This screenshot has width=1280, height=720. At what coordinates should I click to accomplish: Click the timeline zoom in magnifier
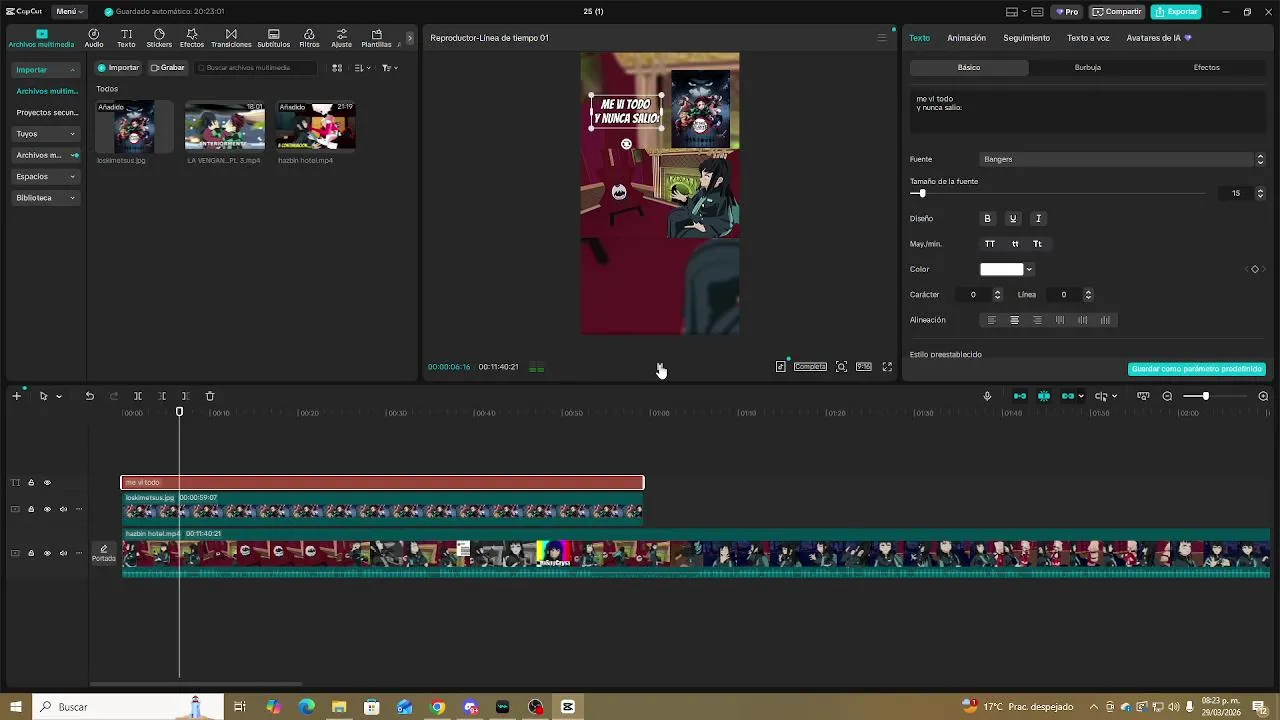tap(1263, 396)
